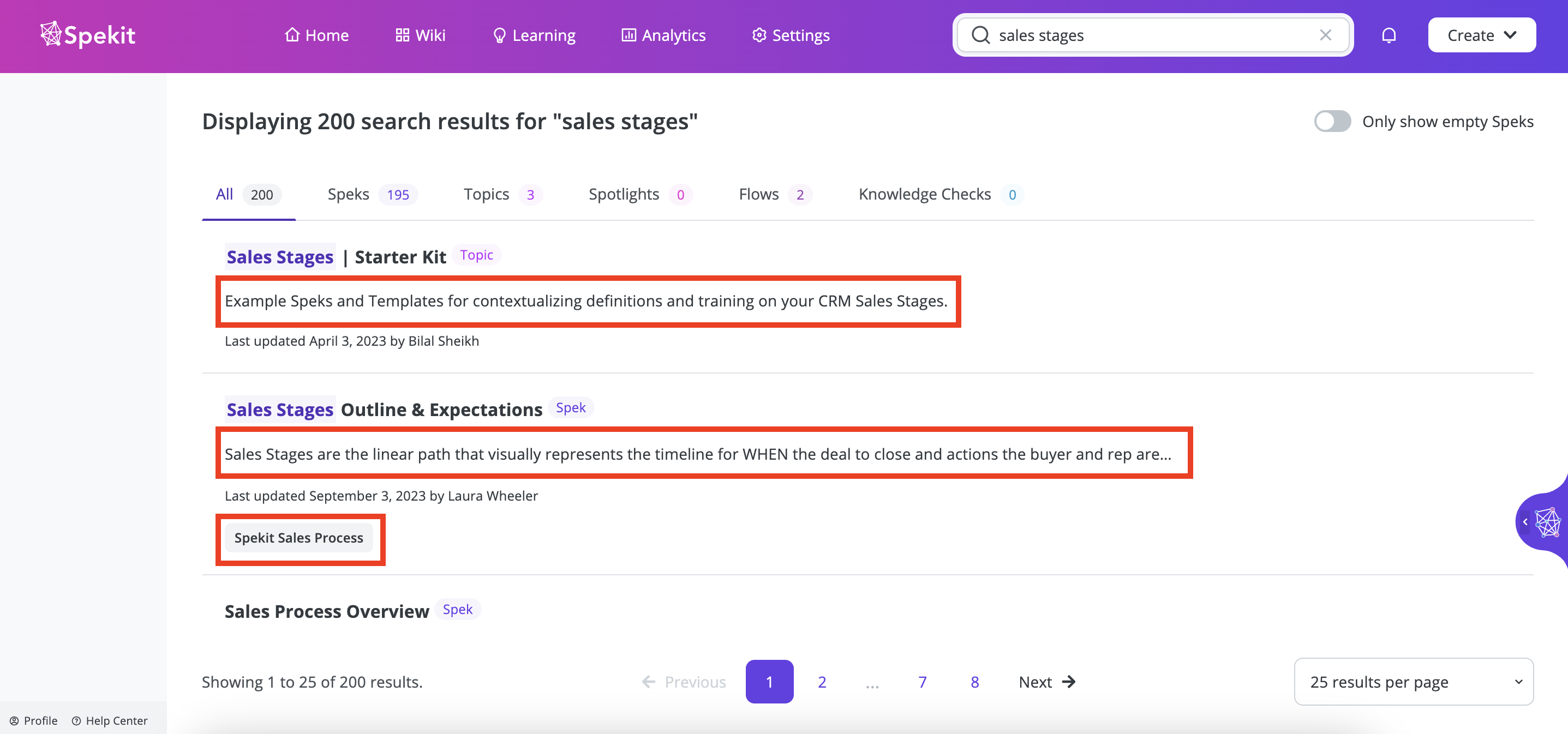Open notifications bell
Viewport: 1568px width, 734px height.
[x=1389, y=35]
